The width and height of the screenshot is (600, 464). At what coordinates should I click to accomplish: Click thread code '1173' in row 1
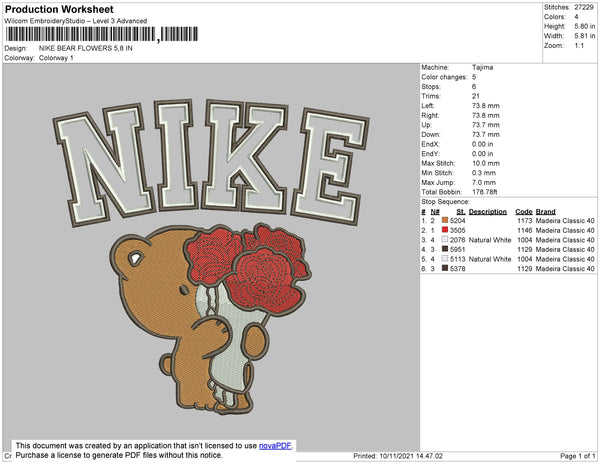tap(525, 221)
